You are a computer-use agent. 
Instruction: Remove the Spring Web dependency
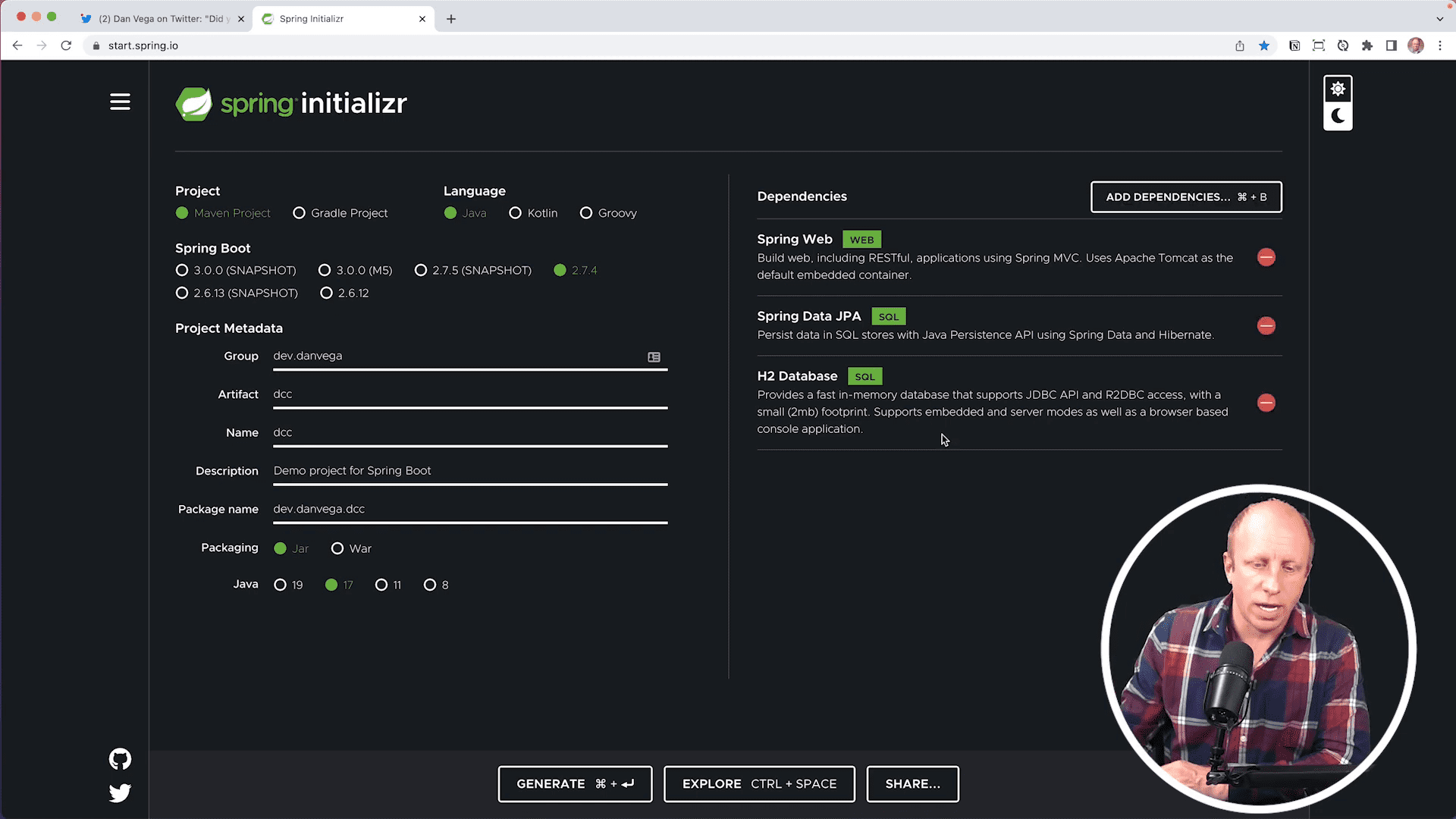(x=1266, y=257)
